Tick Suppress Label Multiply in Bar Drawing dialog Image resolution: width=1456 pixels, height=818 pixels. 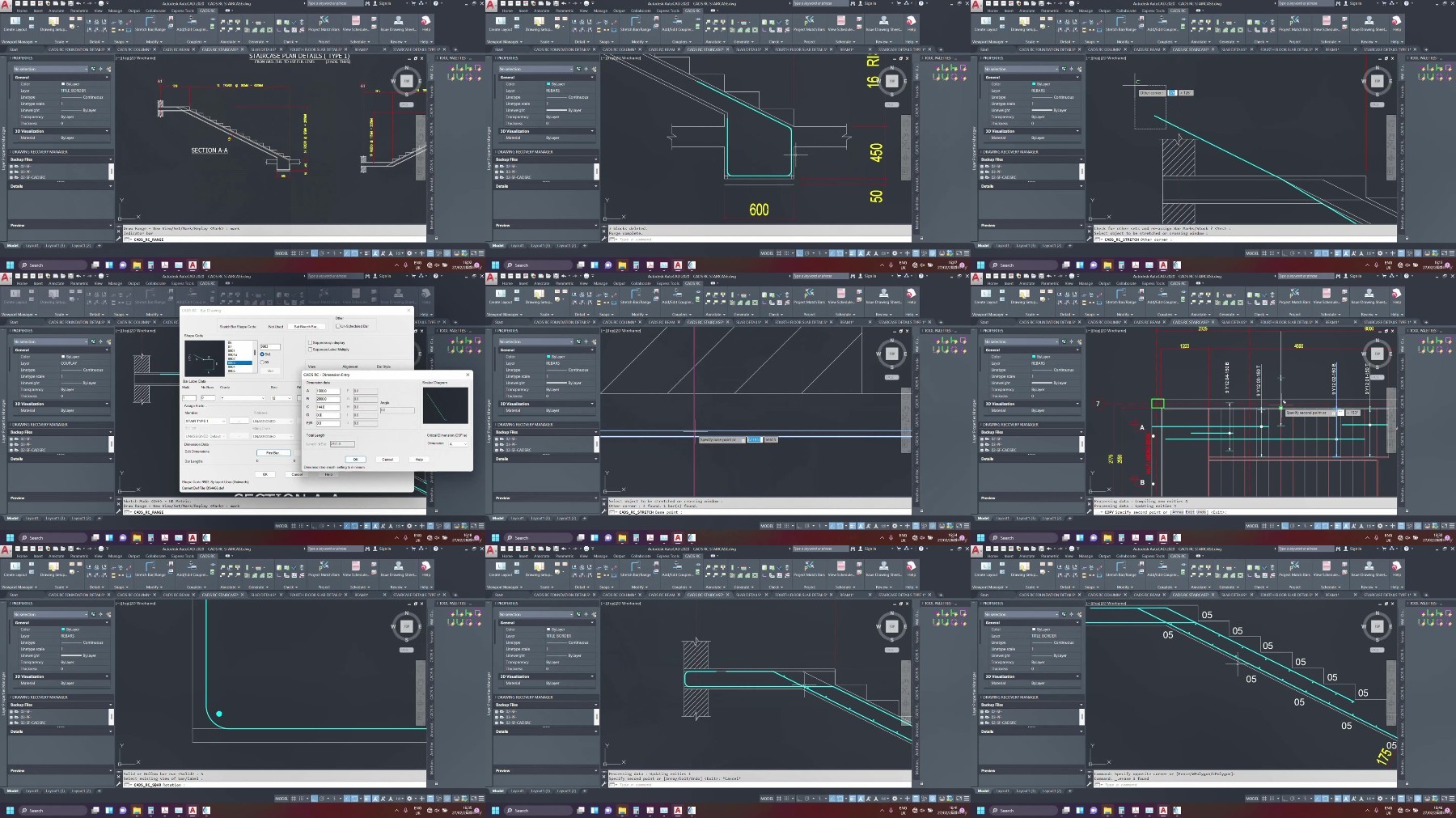point(311,349)
